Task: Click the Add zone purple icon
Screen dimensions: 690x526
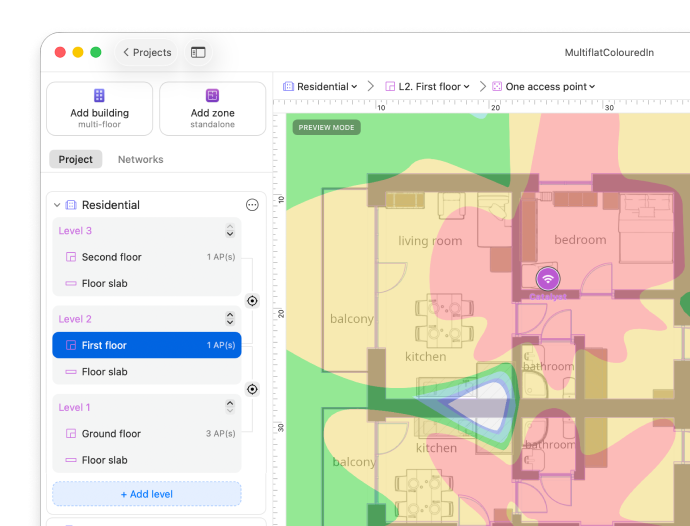Action: 213,96
